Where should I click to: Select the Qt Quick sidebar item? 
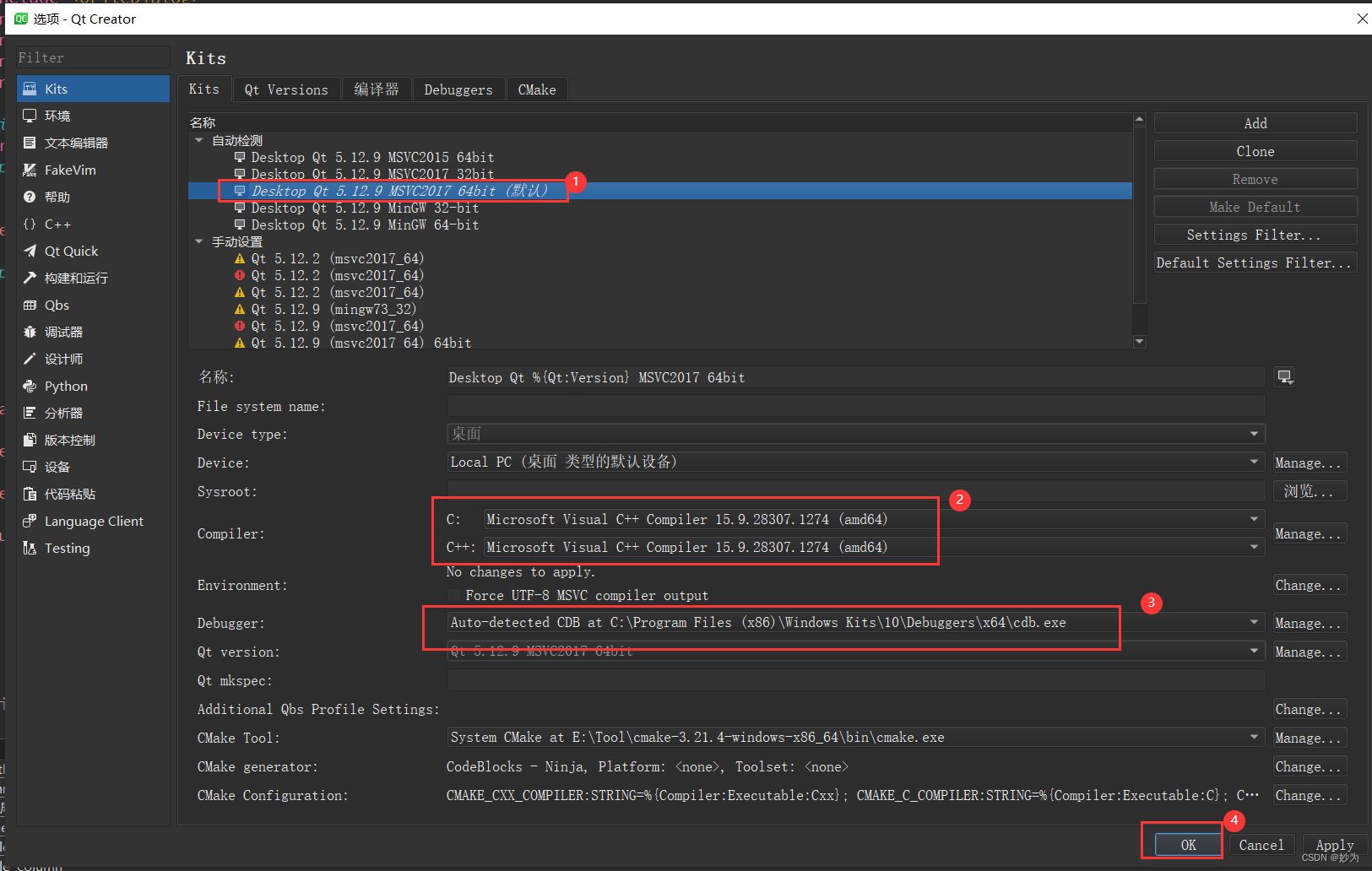[71, 251]
